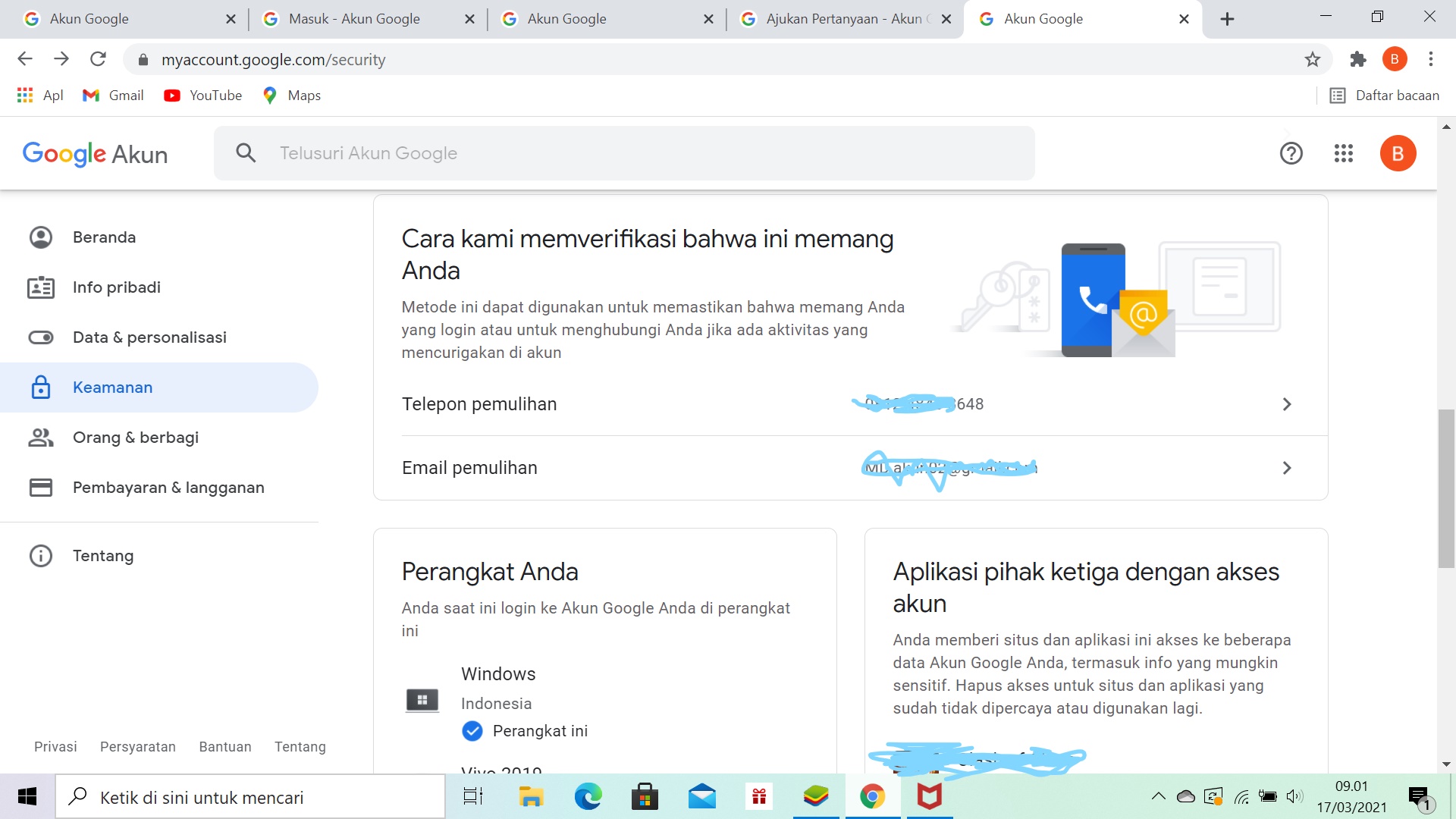The width and height of the screenshot is (1456, 819).
Task: Show hidden system tray icons
Action: click(1158, 796)
